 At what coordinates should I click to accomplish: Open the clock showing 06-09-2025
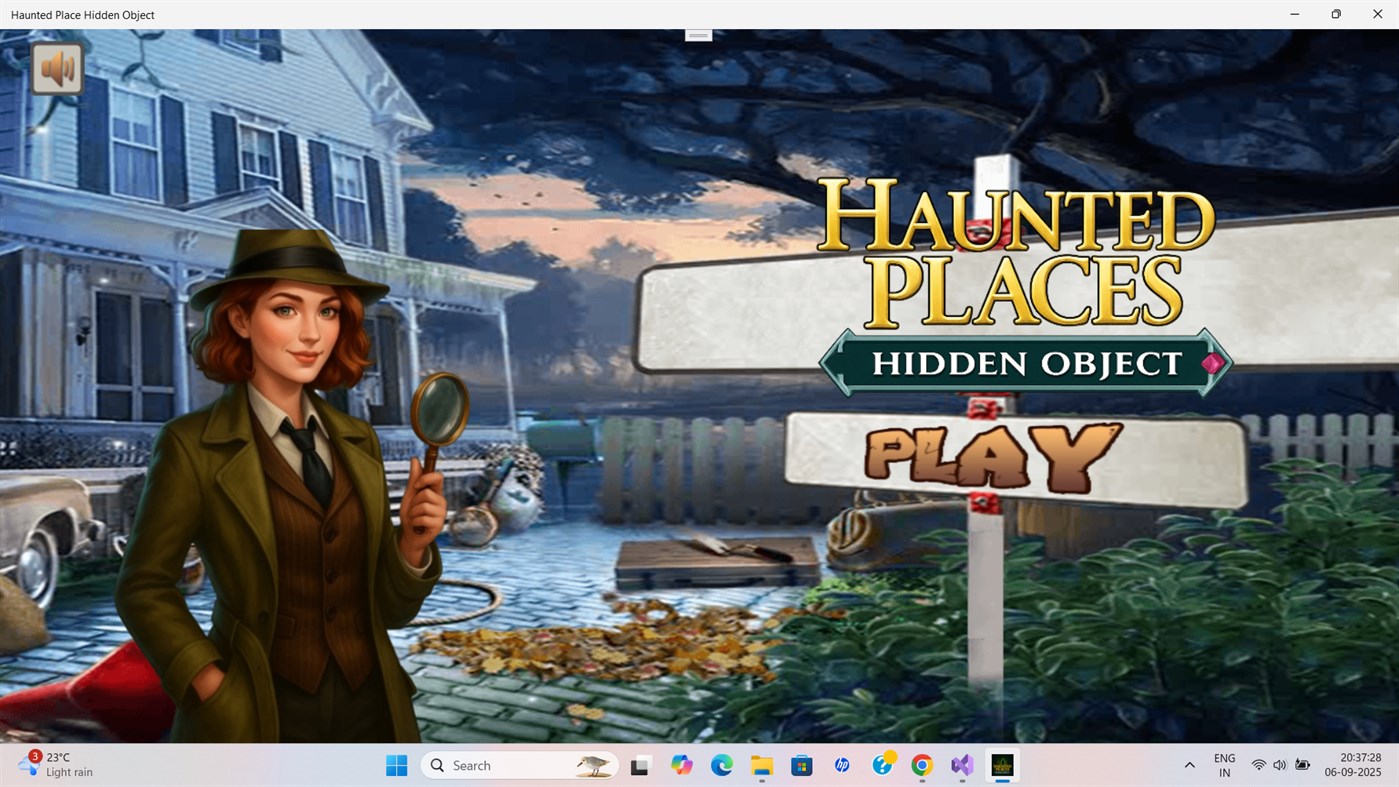pos(1357,765)
